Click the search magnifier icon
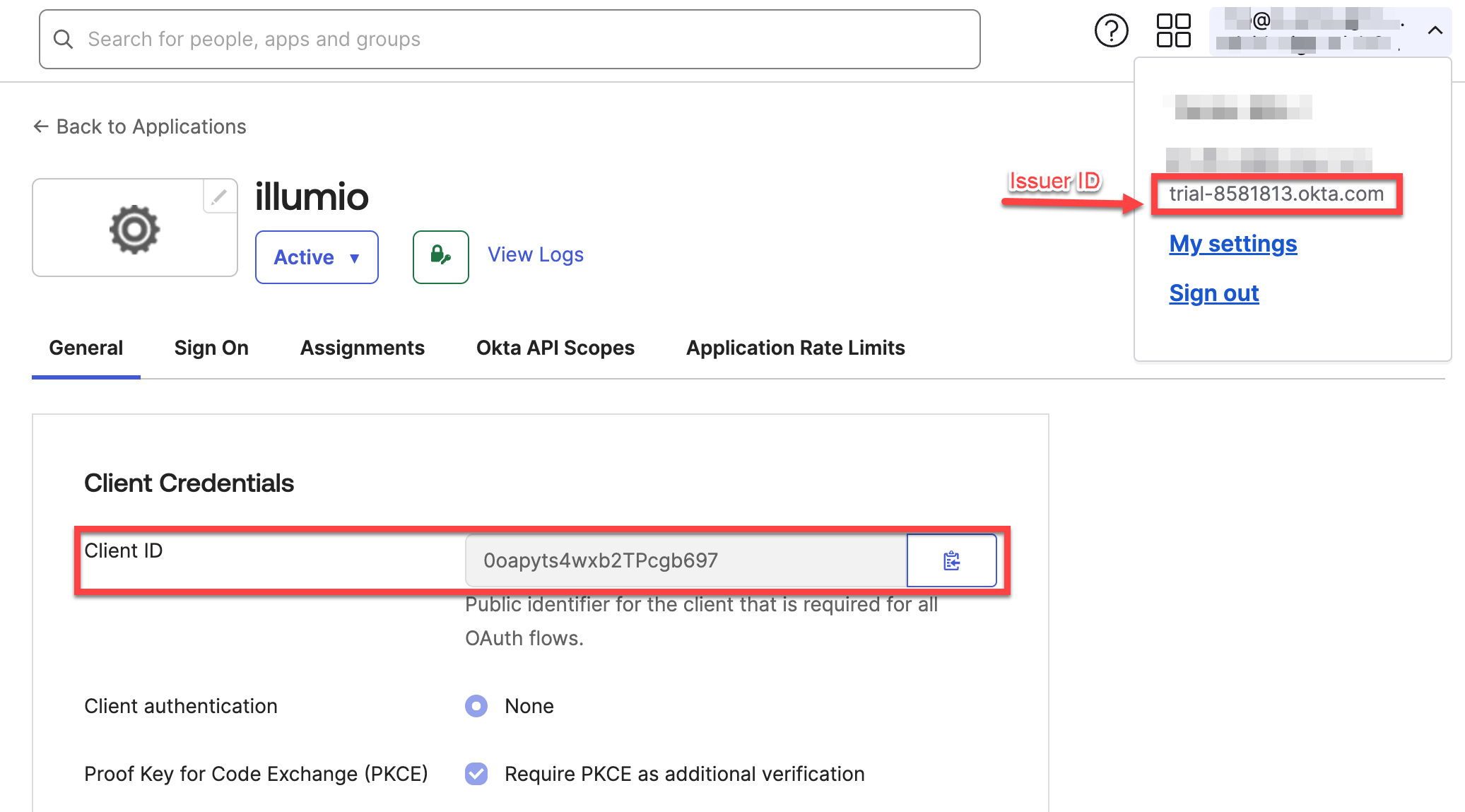The width and height of the screenshot is (1465, 812). [x=63, y=40]
